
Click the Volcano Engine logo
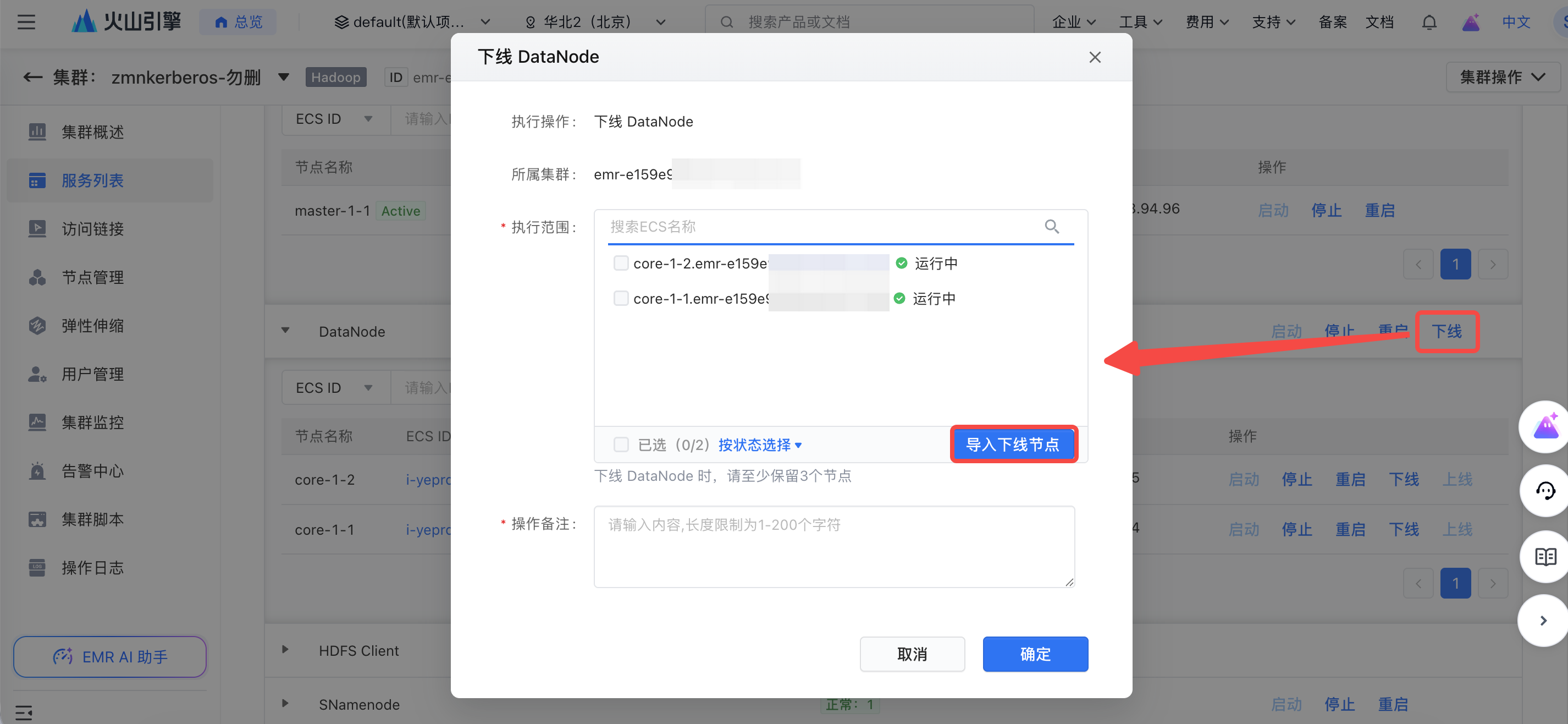(x=126, y=22)
